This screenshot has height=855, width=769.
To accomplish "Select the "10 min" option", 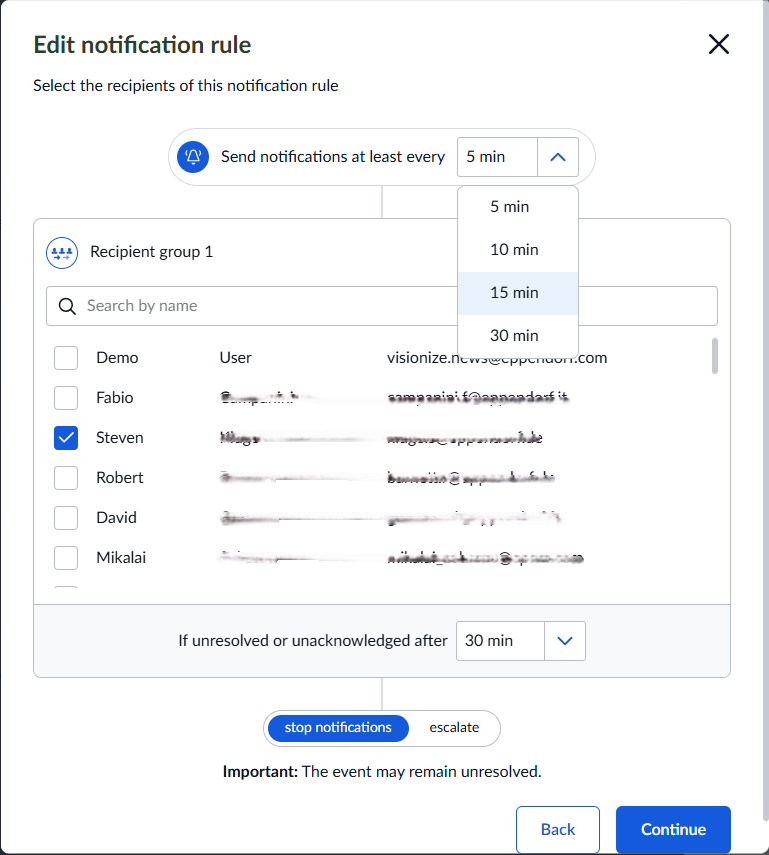I will pos(513,249).
